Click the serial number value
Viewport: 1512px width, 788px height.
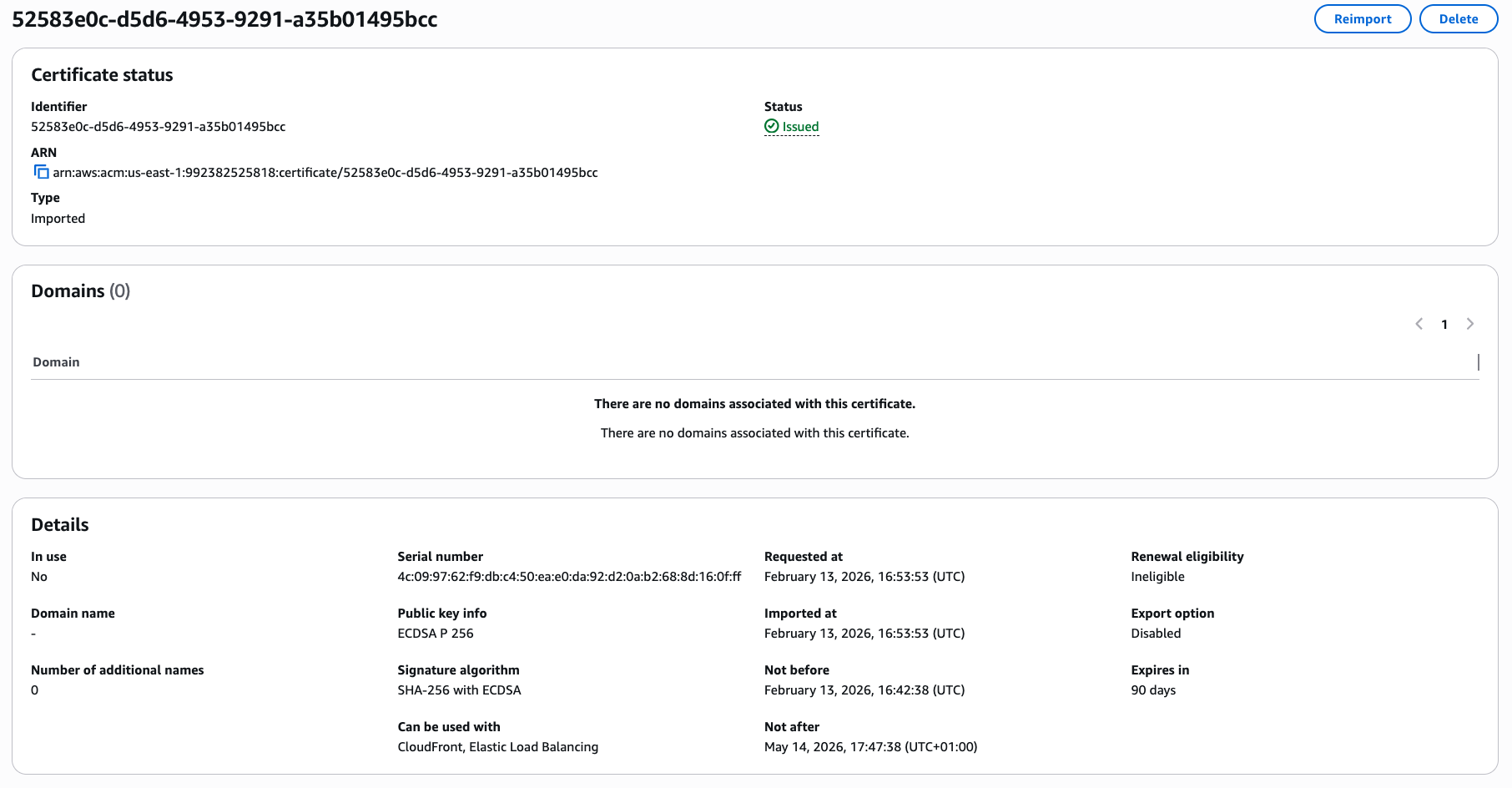click(569, 577)
